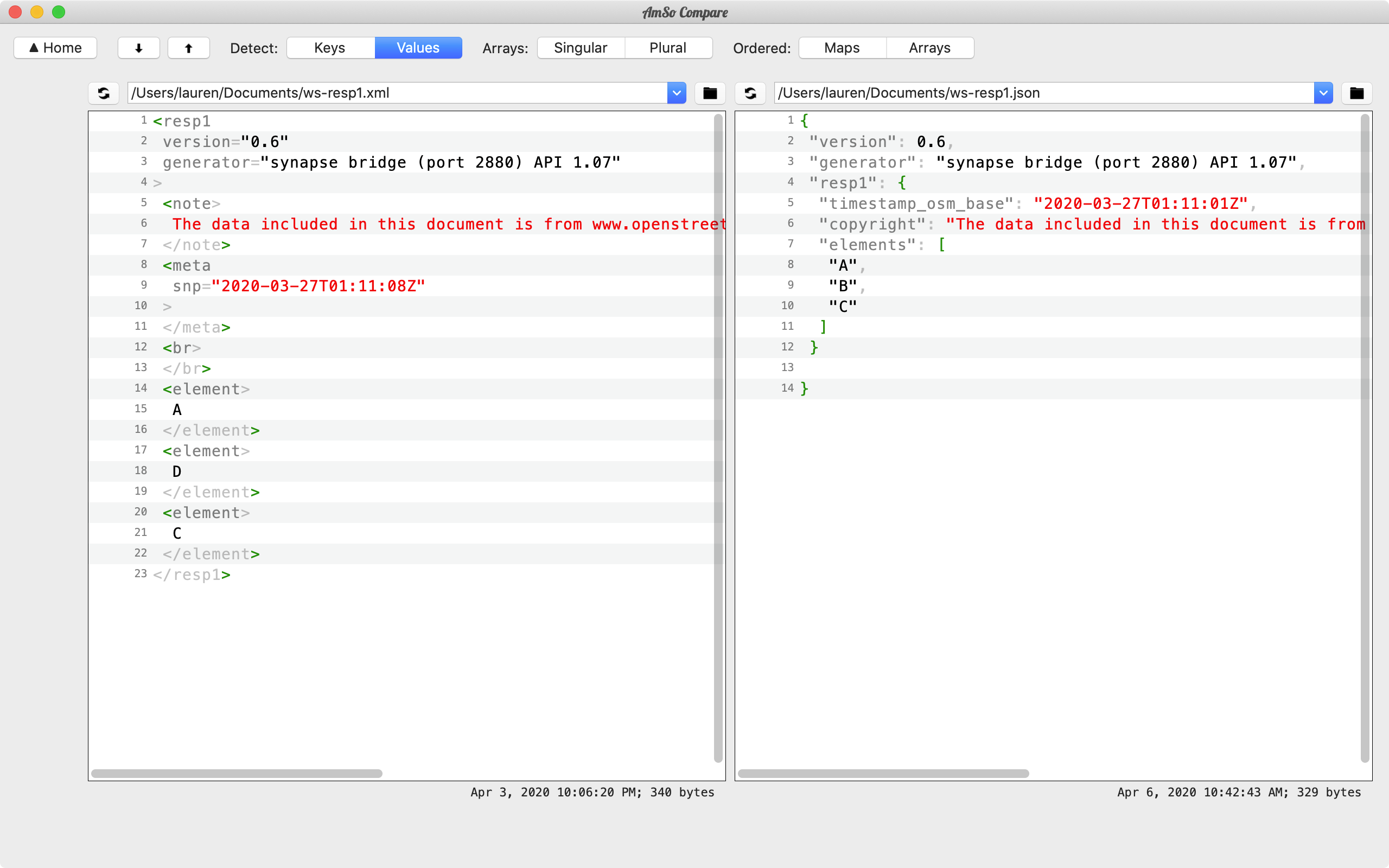Expand the left file path dropdown
1389x868 pixels.
point(677,93)
